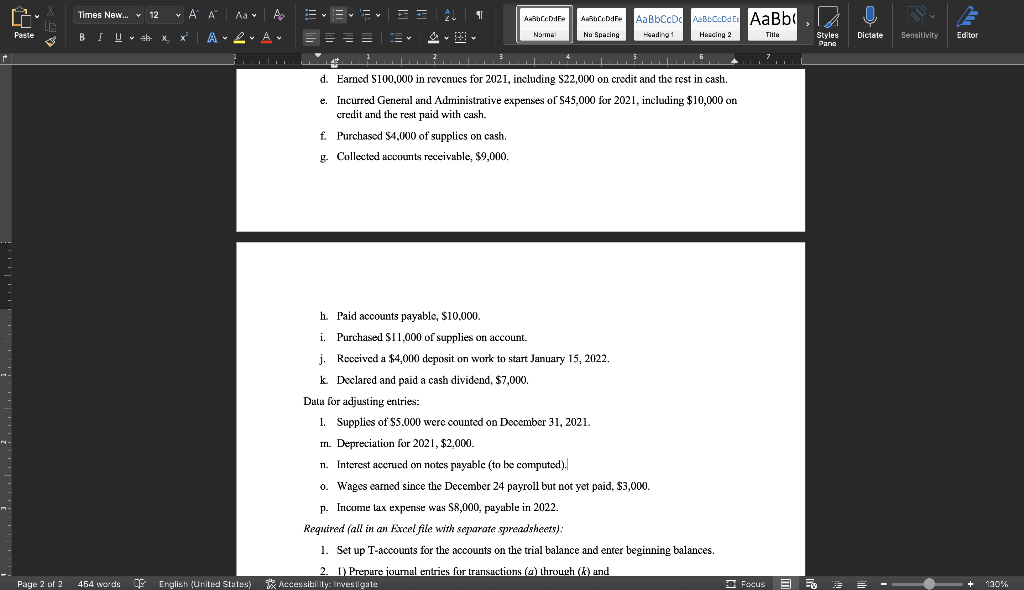
Task: Enable strikethrough formatting
Action: click(146, 37)
